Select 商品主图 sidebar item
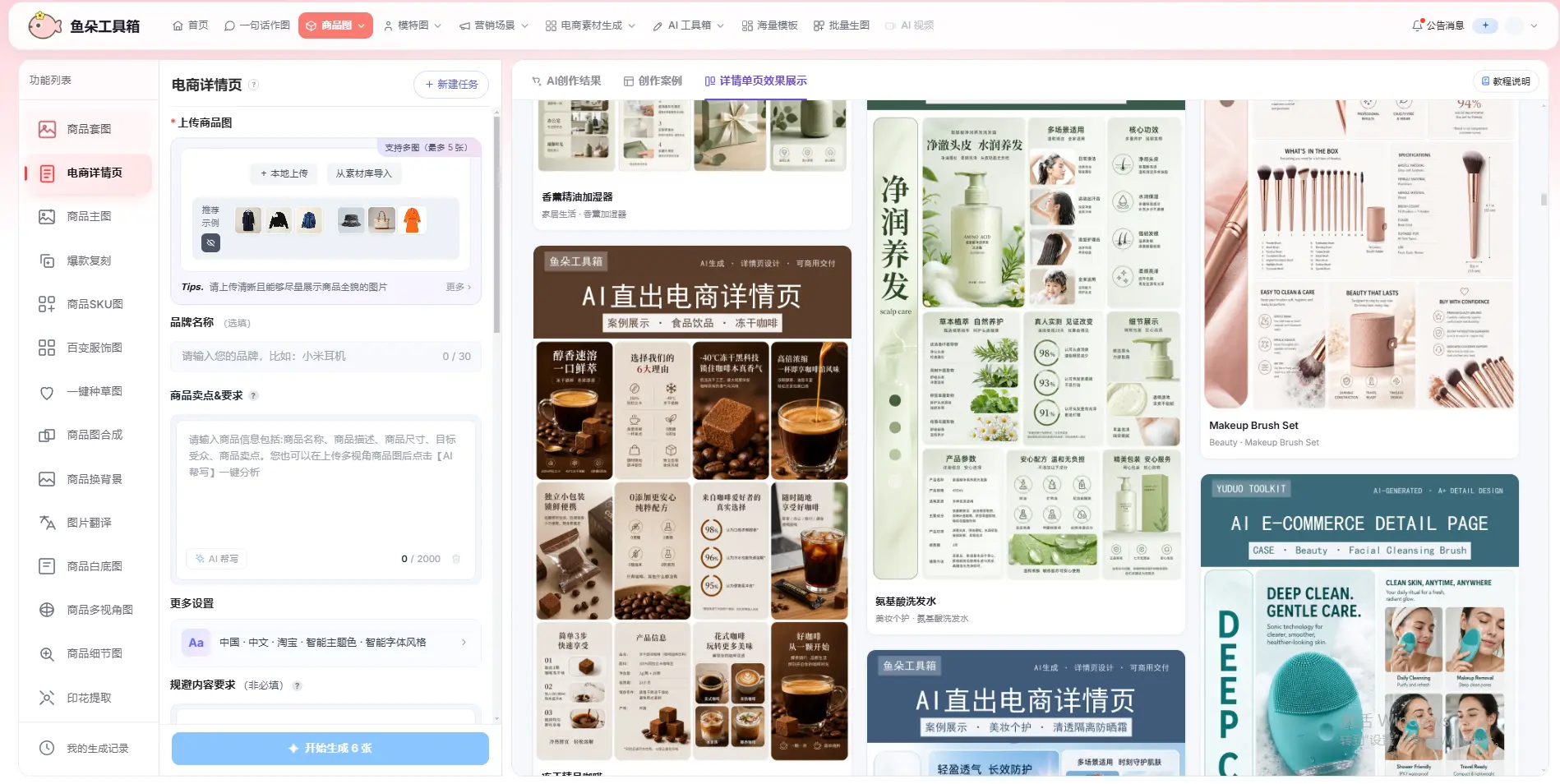 (88, 216)
